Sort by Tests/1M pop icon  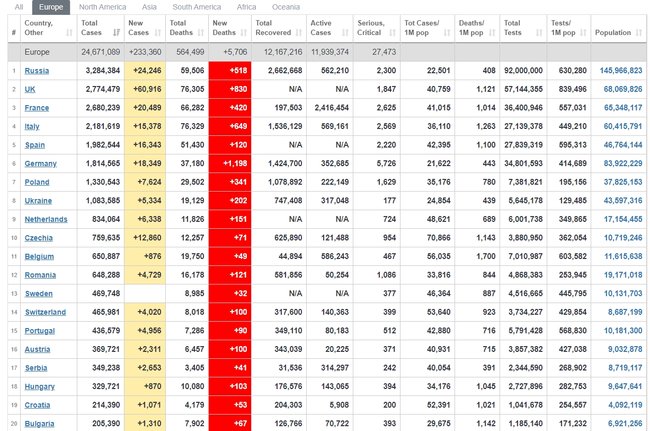[583, 32]
